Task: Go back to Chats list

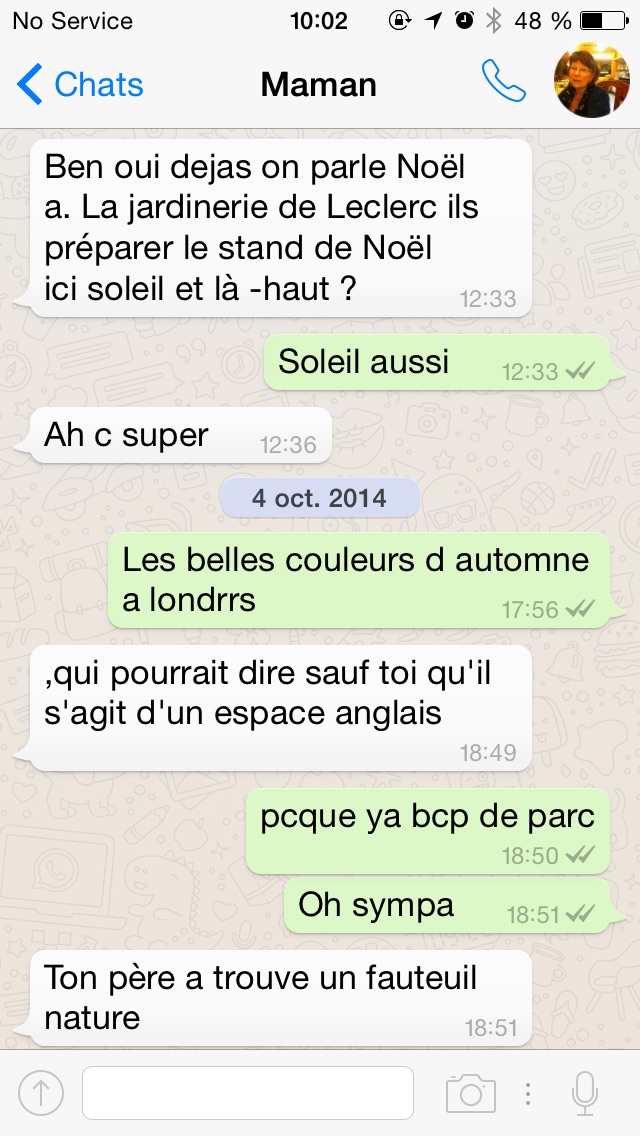Action: pos(80,84)
